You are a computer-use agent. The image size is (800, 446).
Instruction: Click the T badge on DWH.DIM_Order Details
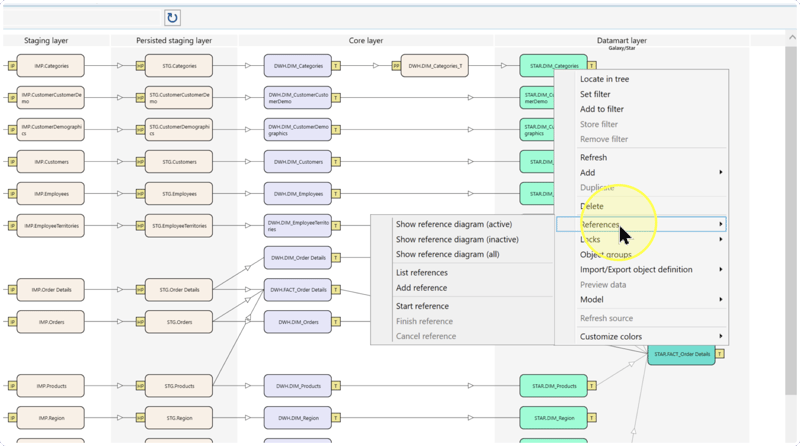336,258
